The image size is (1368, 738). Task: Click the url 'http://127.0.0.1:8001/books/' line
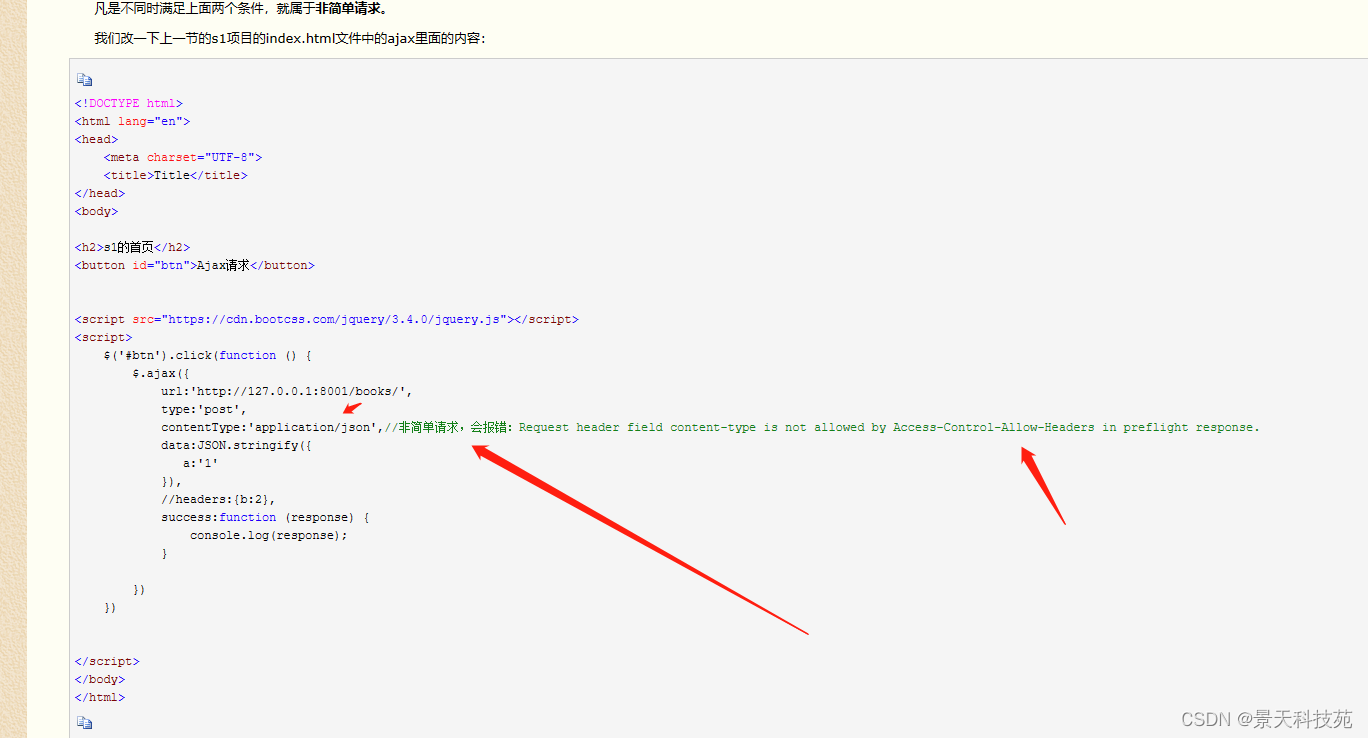(x=287, y=391)
